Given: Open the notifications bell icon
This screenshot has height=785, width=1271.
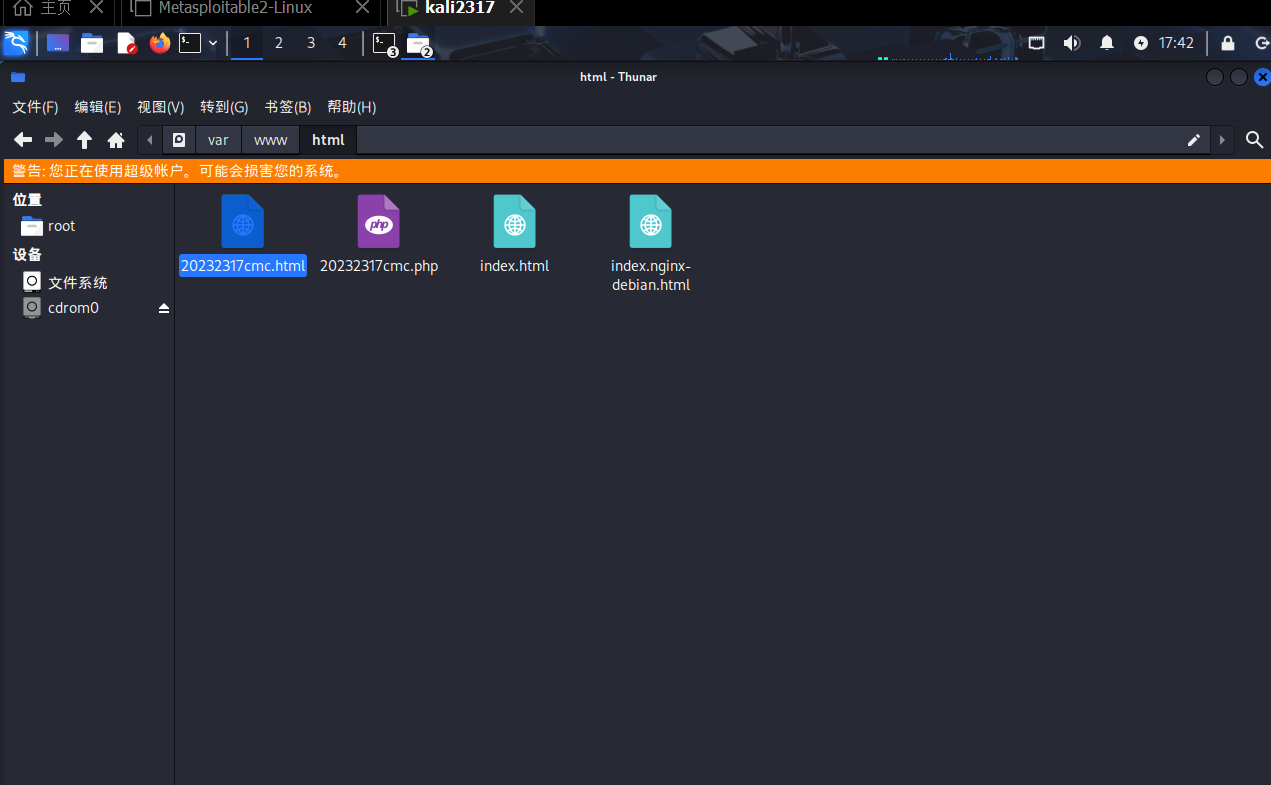Looking at the screenshot, I should (1107, 43).
